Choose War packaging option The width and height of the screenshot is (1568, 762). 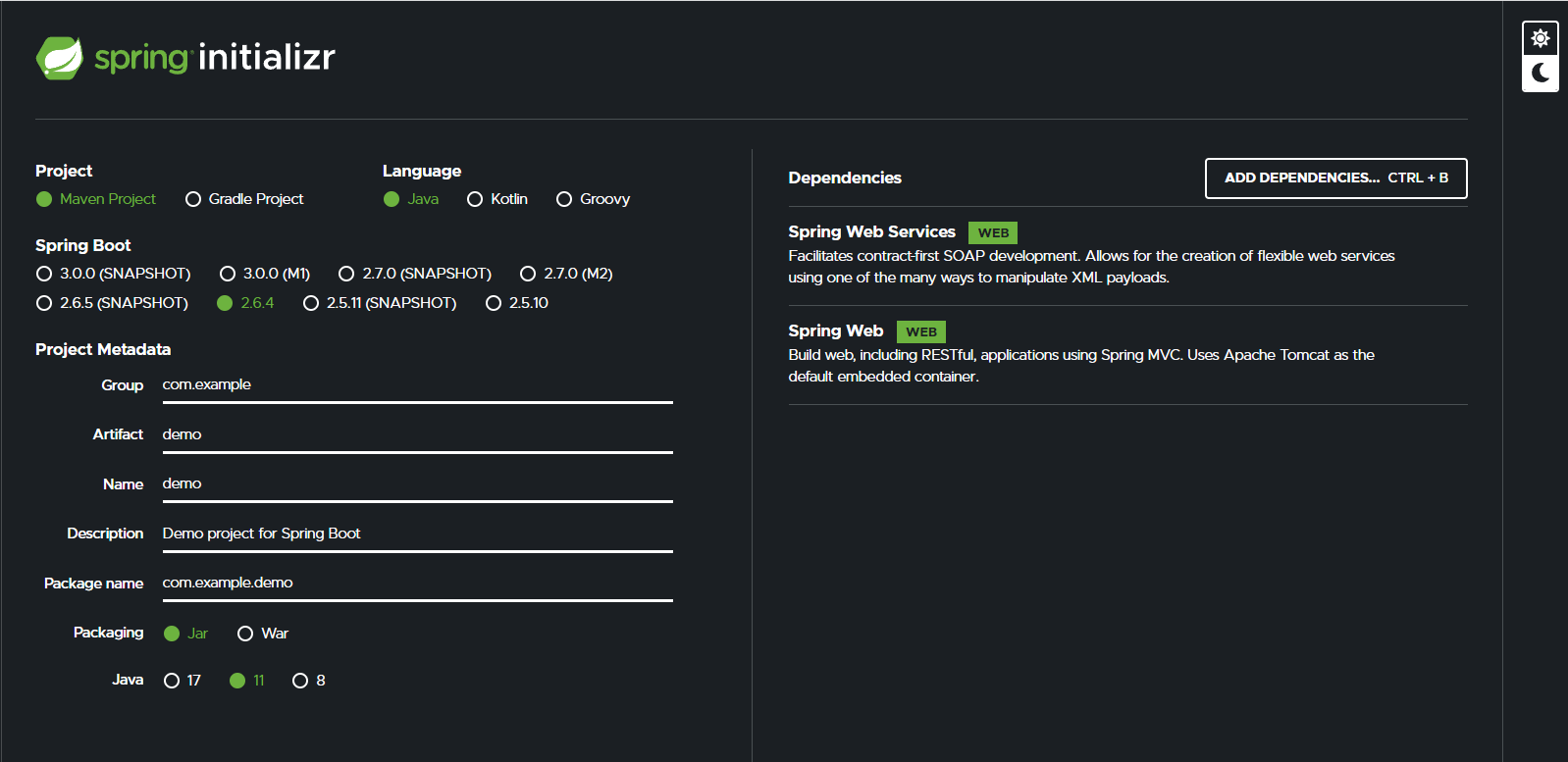coord(263,634)
